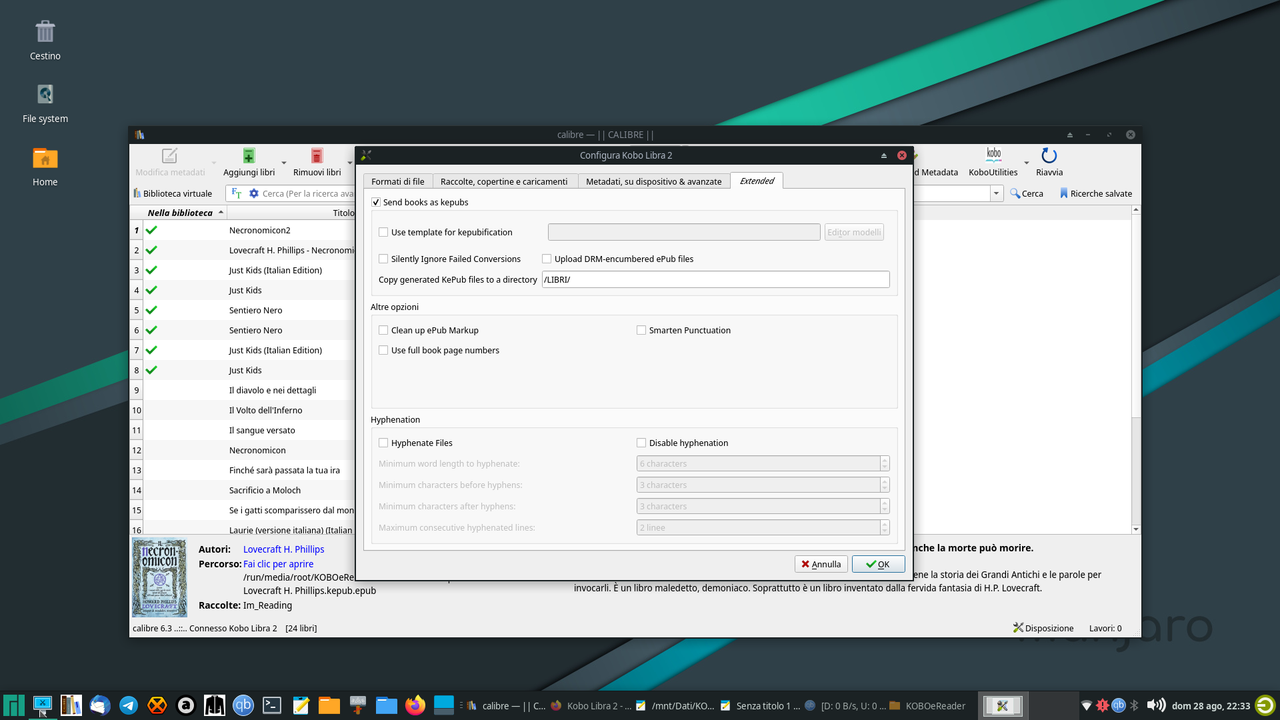Open Metadati, su dispositivo & avanzate tab
This screenshot has width=1280, height=720.
[654, 181]
